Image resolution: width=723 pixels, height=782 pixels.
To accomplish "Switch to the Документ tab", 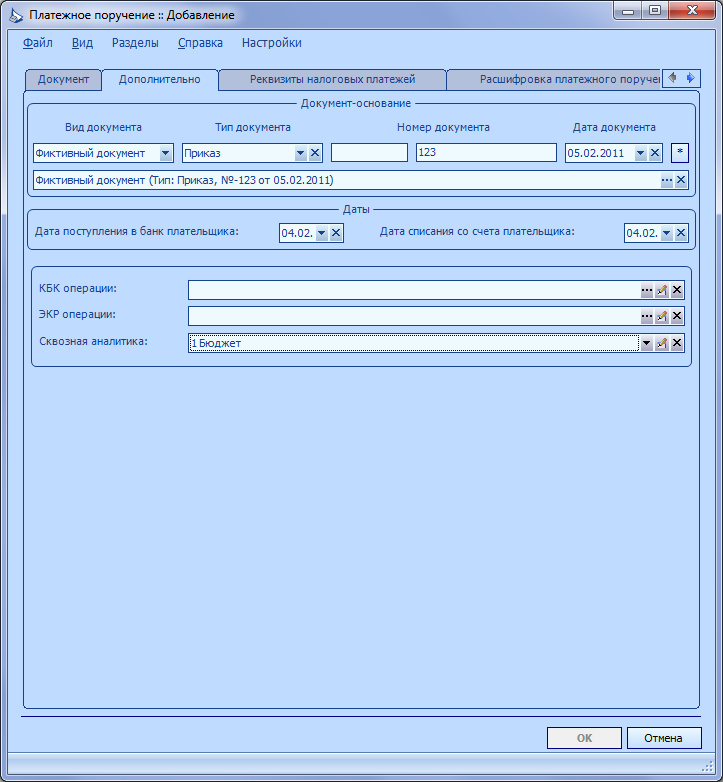I will 63,80.
